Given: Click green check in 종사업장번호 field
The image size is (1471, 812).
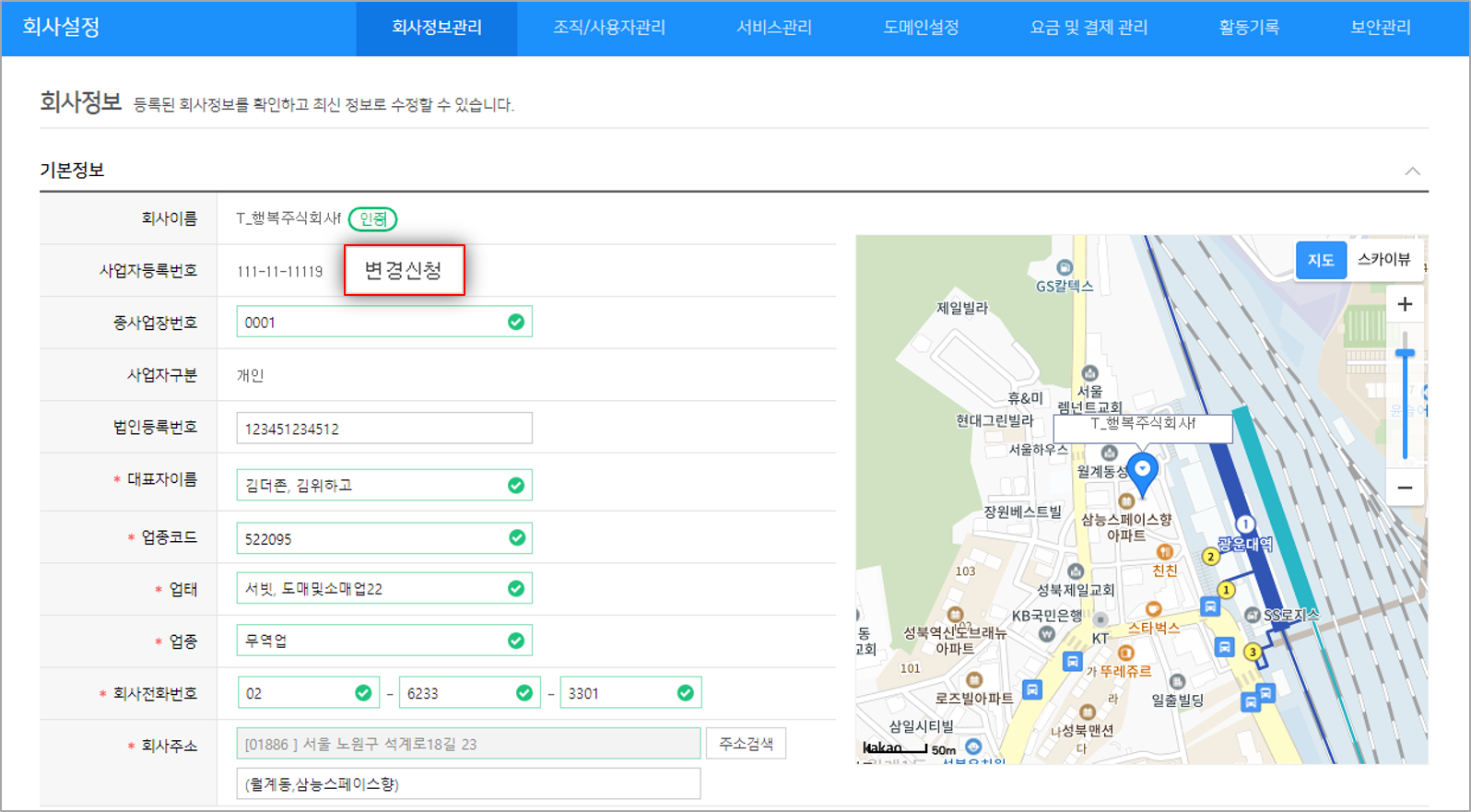Looking at the screenshot, I should coord(516,322).
